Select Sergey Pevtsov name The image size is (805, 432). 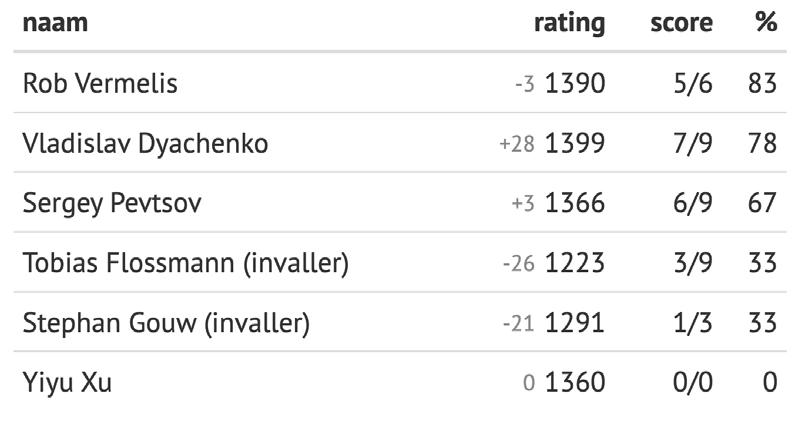coord(112,203)
